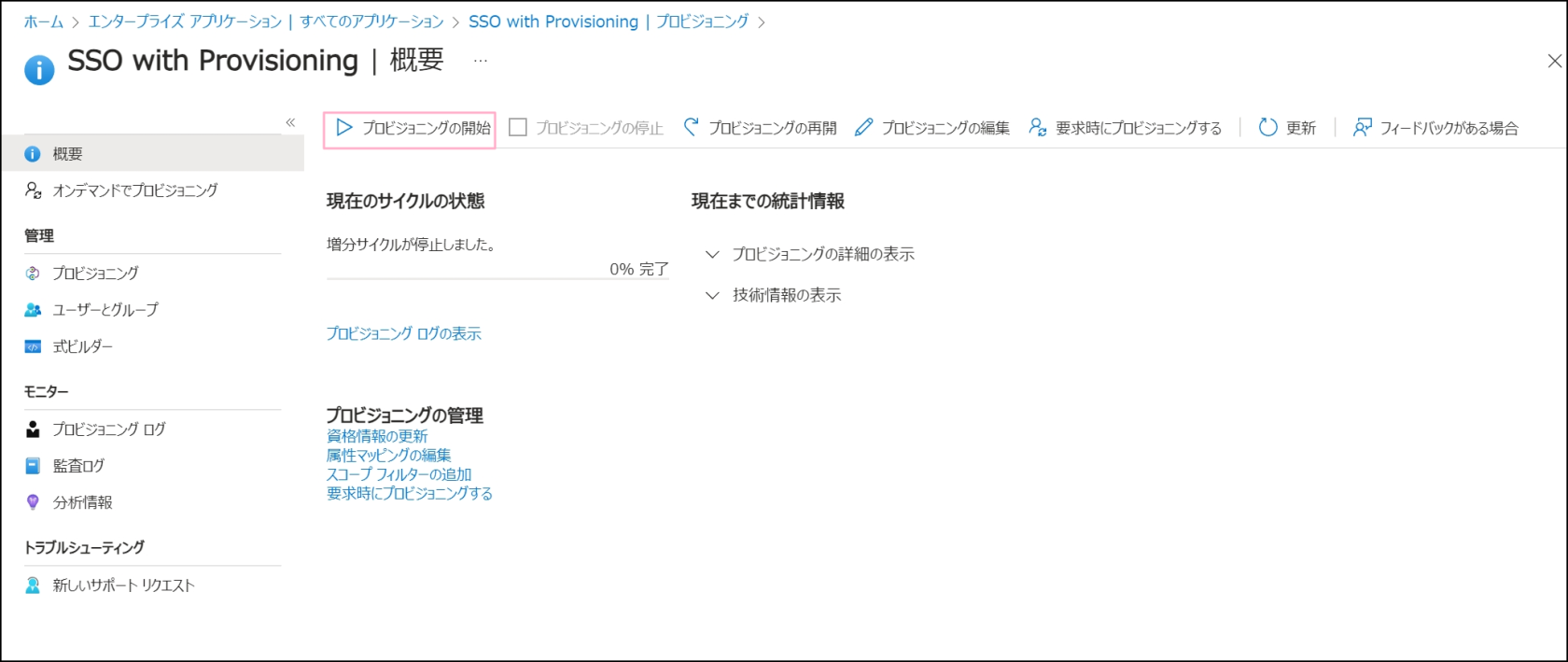Open 監査ログ from the sidebar menu

78,465
